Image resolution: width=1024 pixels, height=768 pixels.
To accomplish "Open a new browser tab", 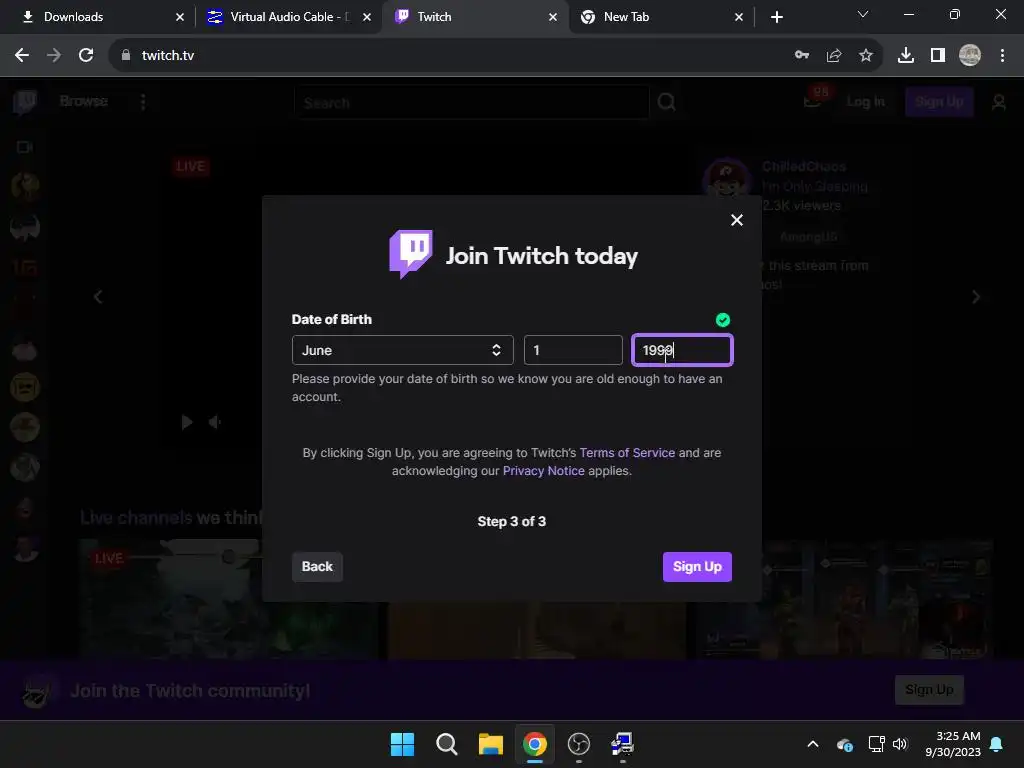I will pyautogui.click(x=776, y=17).
